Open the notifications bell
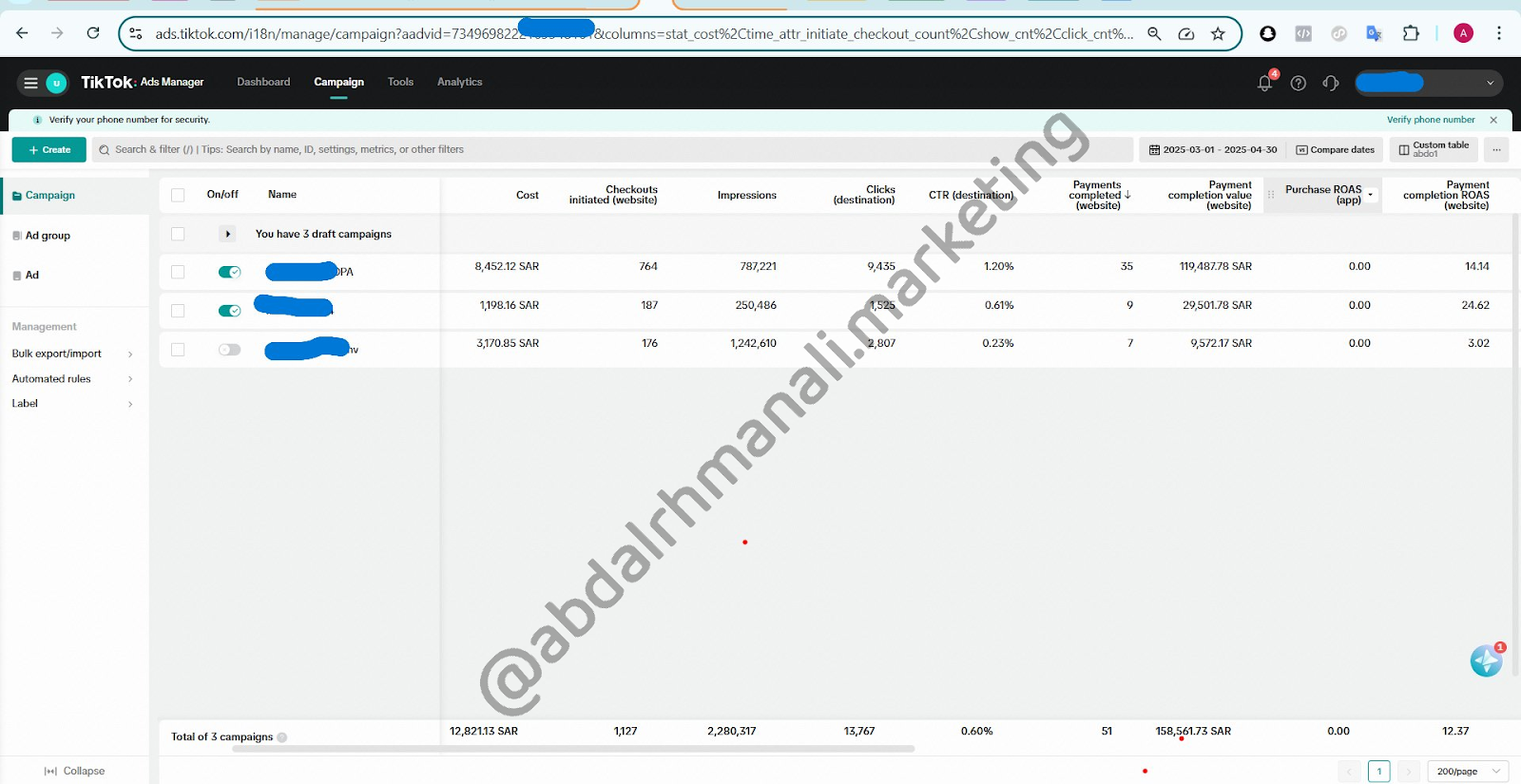1521x784 pixels. pyautogui.click(x=1264, y=83)
